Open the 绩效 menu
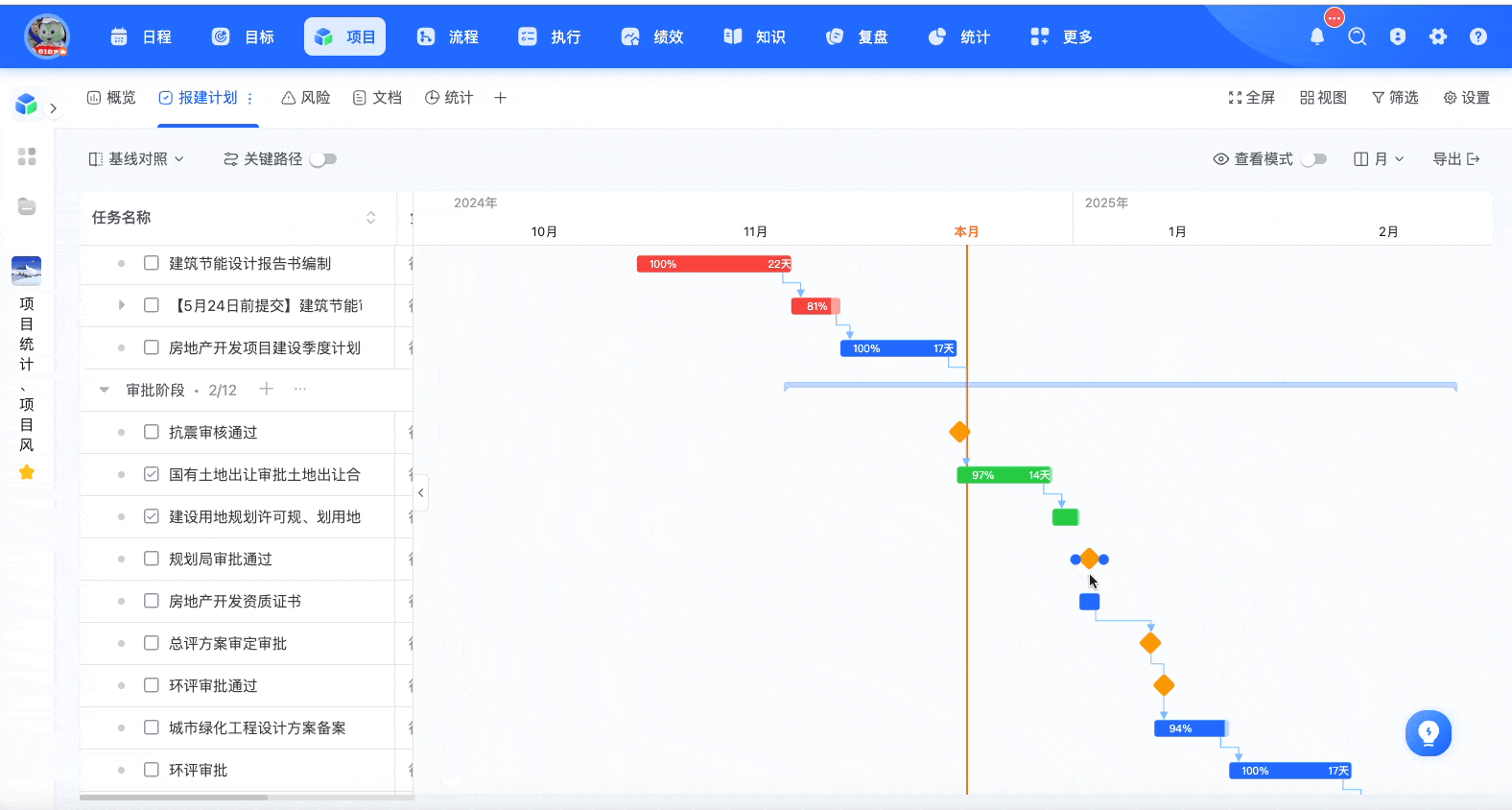Viewport: 1512px width, 810px height. (x=652, y=36)
